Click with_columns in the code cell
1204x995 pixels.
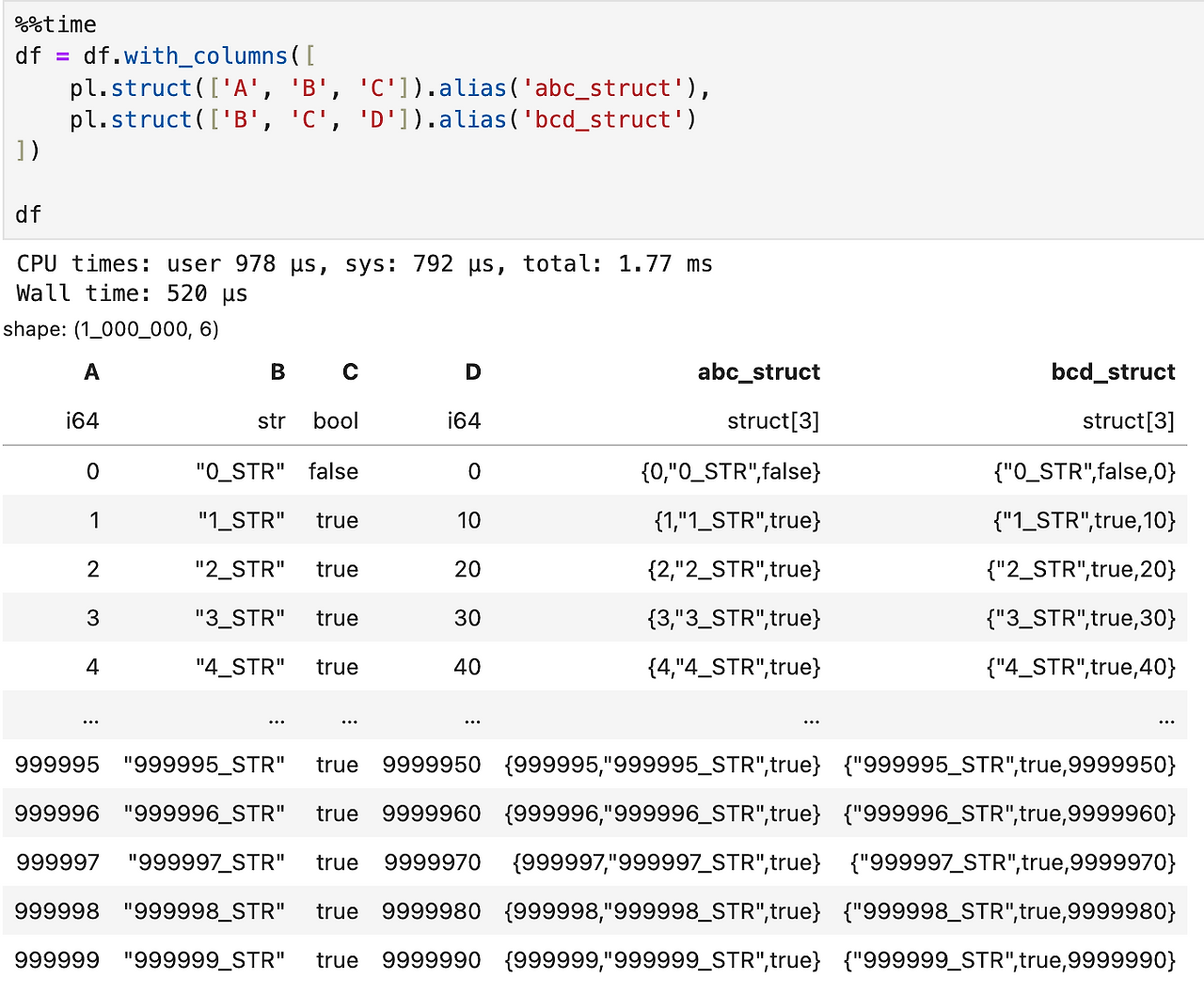coord(205,56)
